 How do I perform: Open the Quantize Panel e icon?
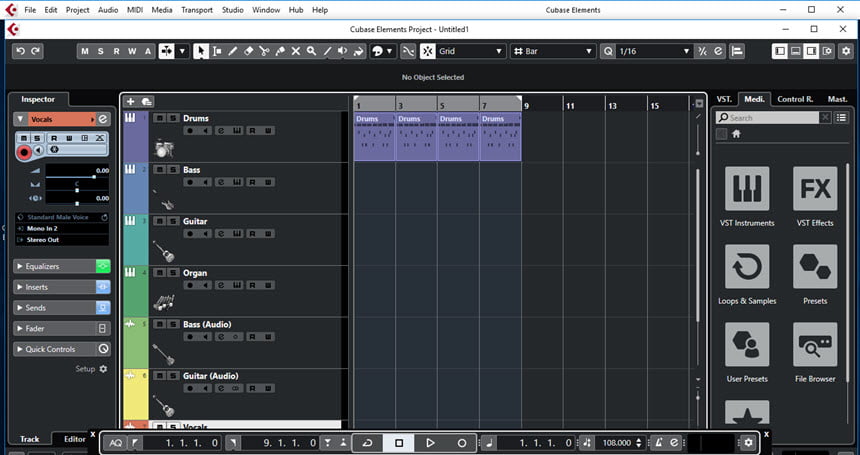click(718, 51)
